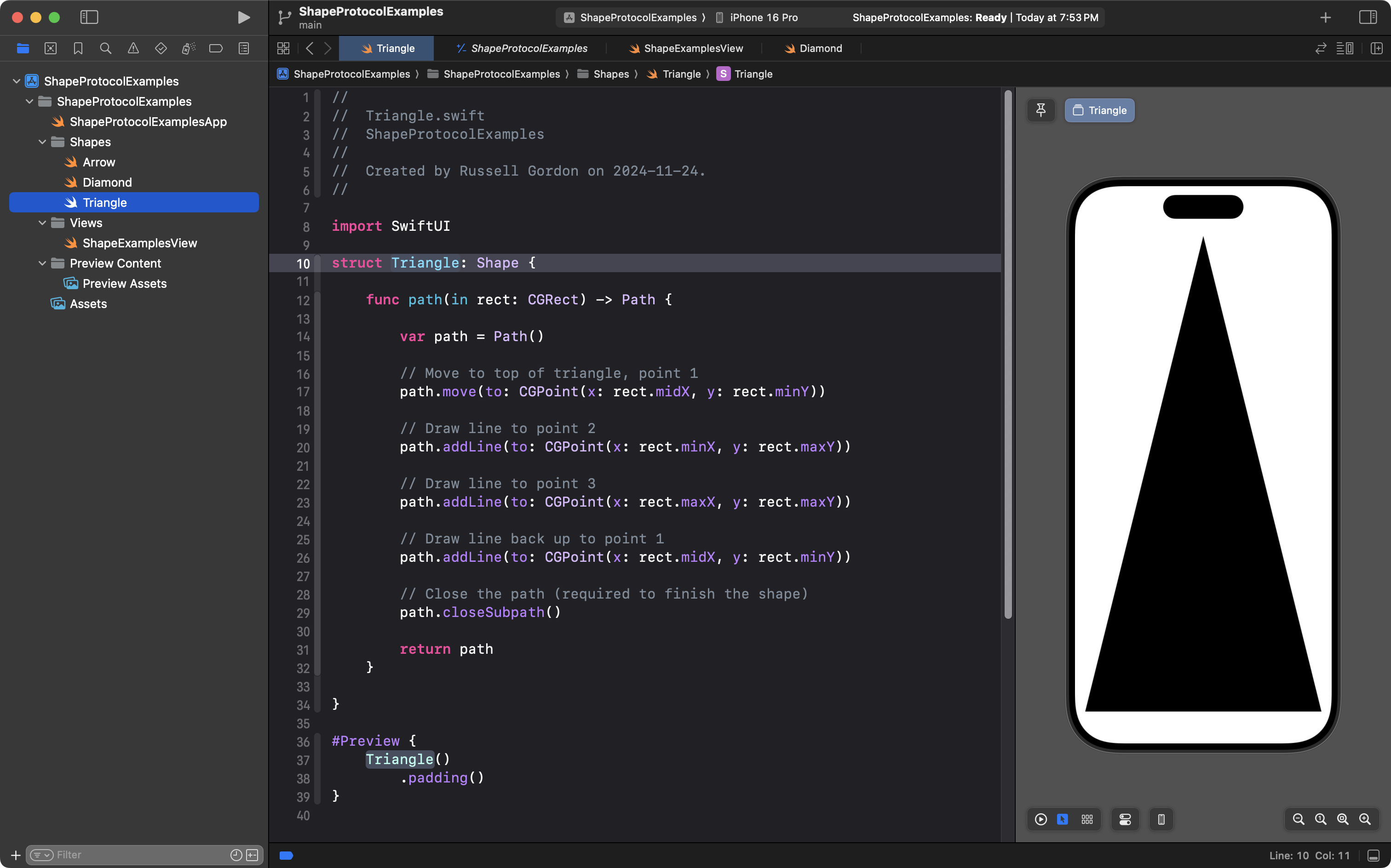1391x868 pixels.
Task: Open the Bookmark navigator icon
Action: click(78, 48)
